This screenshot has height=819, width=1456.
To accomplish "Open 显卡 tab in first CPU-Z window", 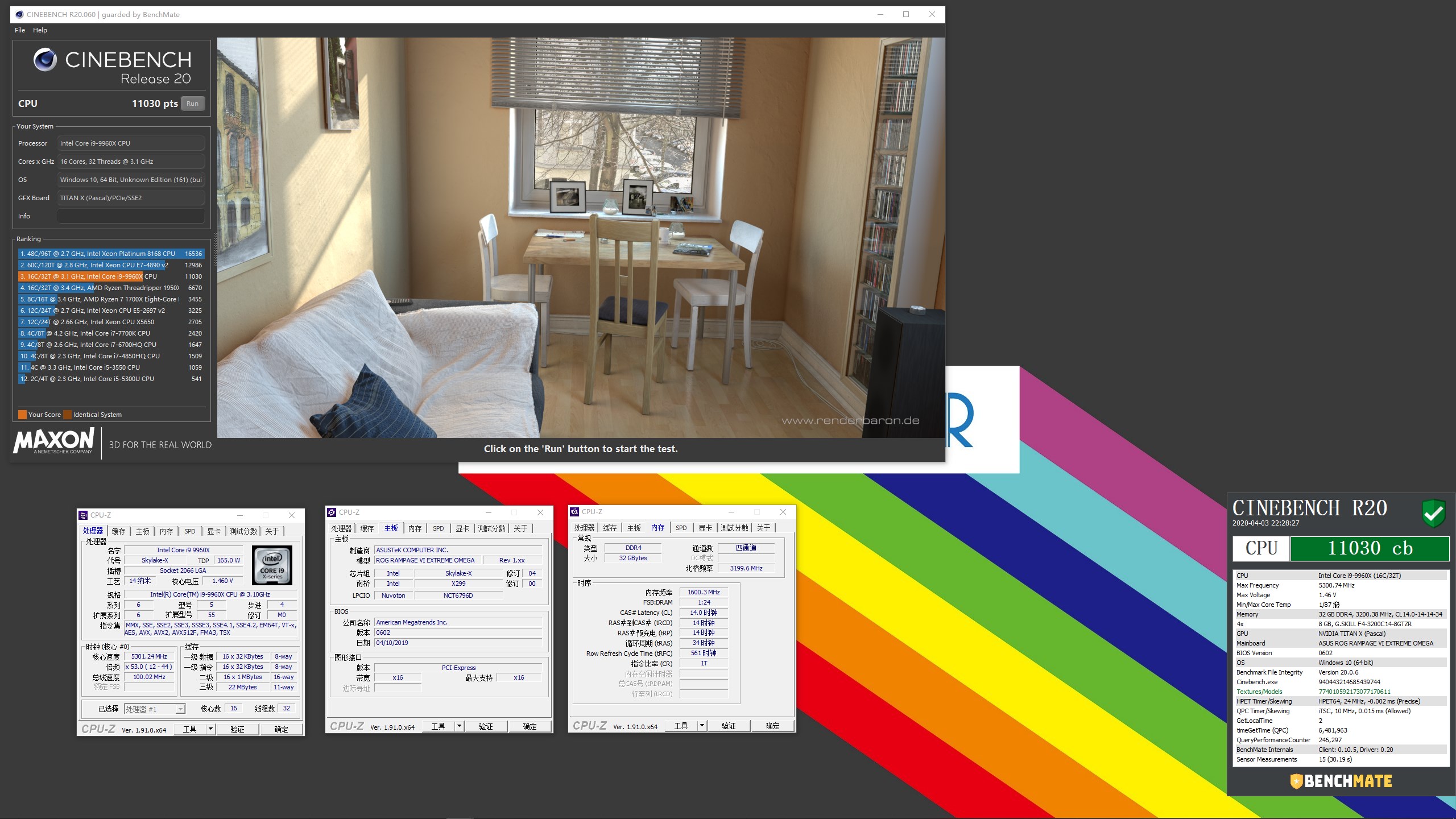I will pyautogui.click(x=214, y=531).
